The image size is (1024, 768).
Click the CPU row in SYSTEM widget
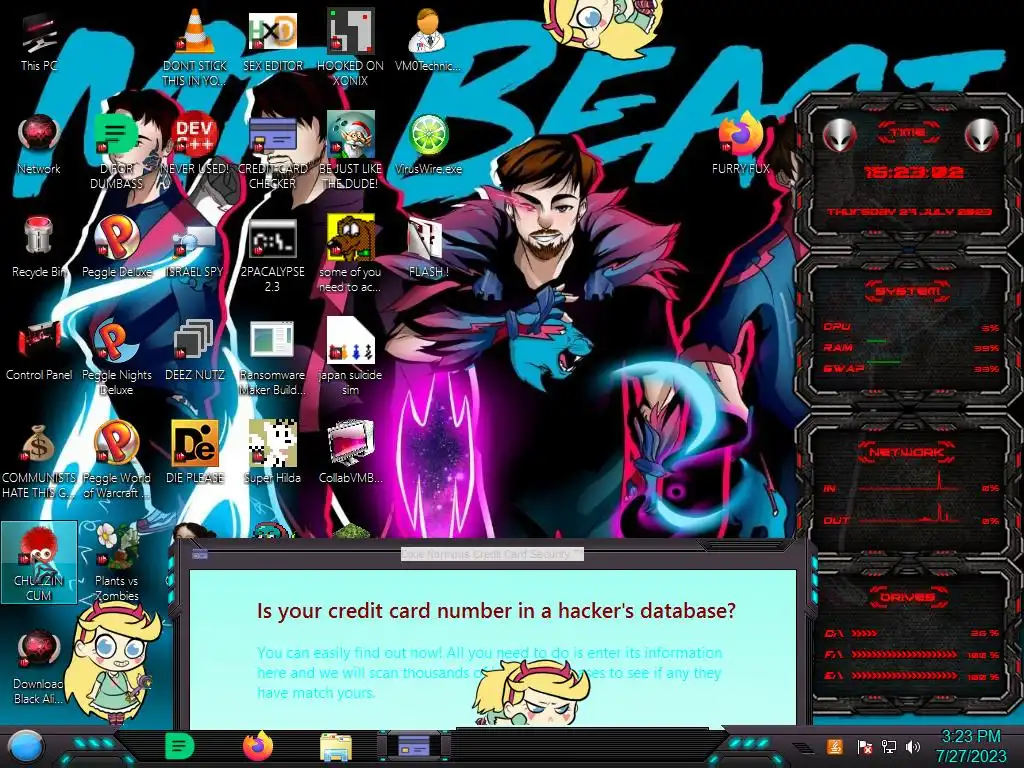911,327
